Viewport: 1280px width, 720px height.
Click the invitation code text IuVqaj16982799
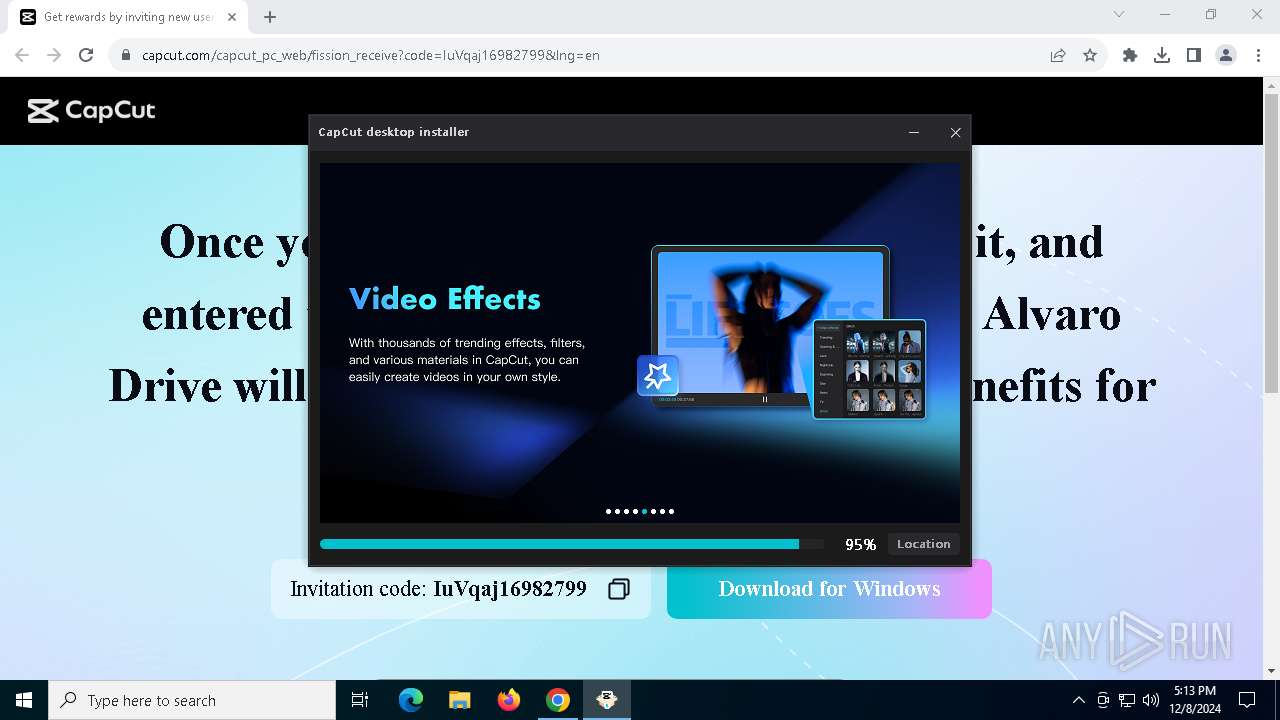510,589
